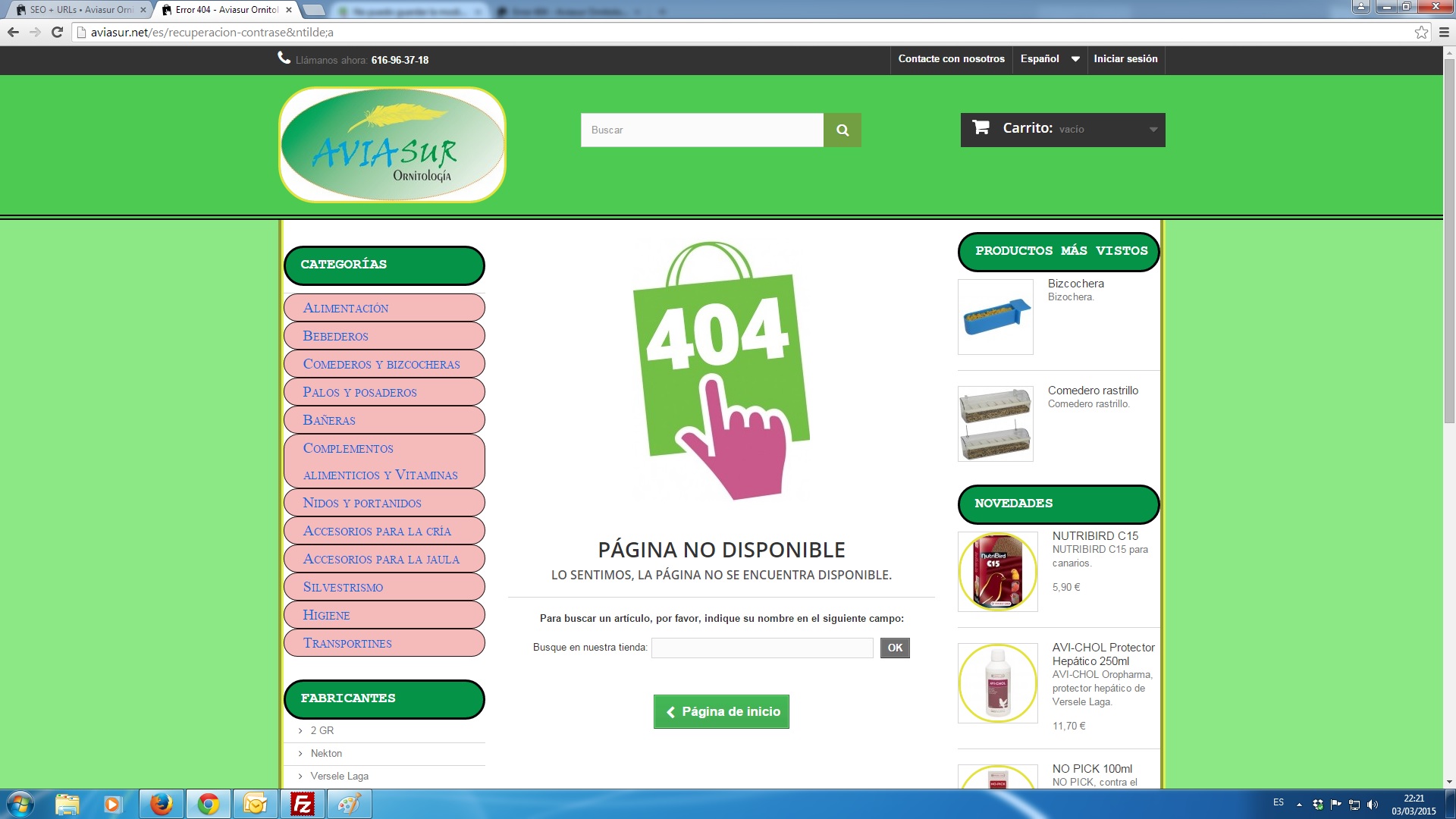Click the Página de inicio button
The width and height of the screenshot is (1456, 819).
[721, 711]
